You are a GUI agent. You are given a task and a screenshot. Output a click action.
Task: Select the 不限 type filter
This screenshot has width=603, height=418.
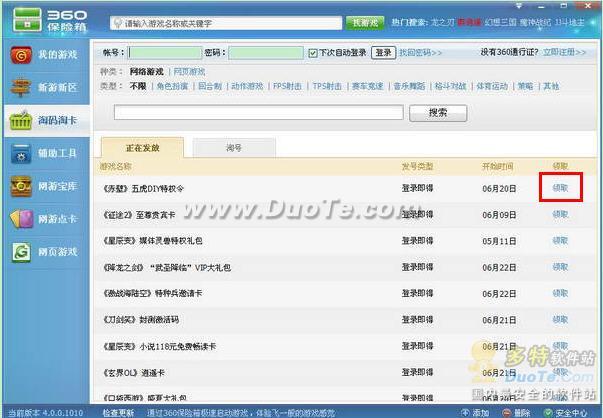[138, 86]
